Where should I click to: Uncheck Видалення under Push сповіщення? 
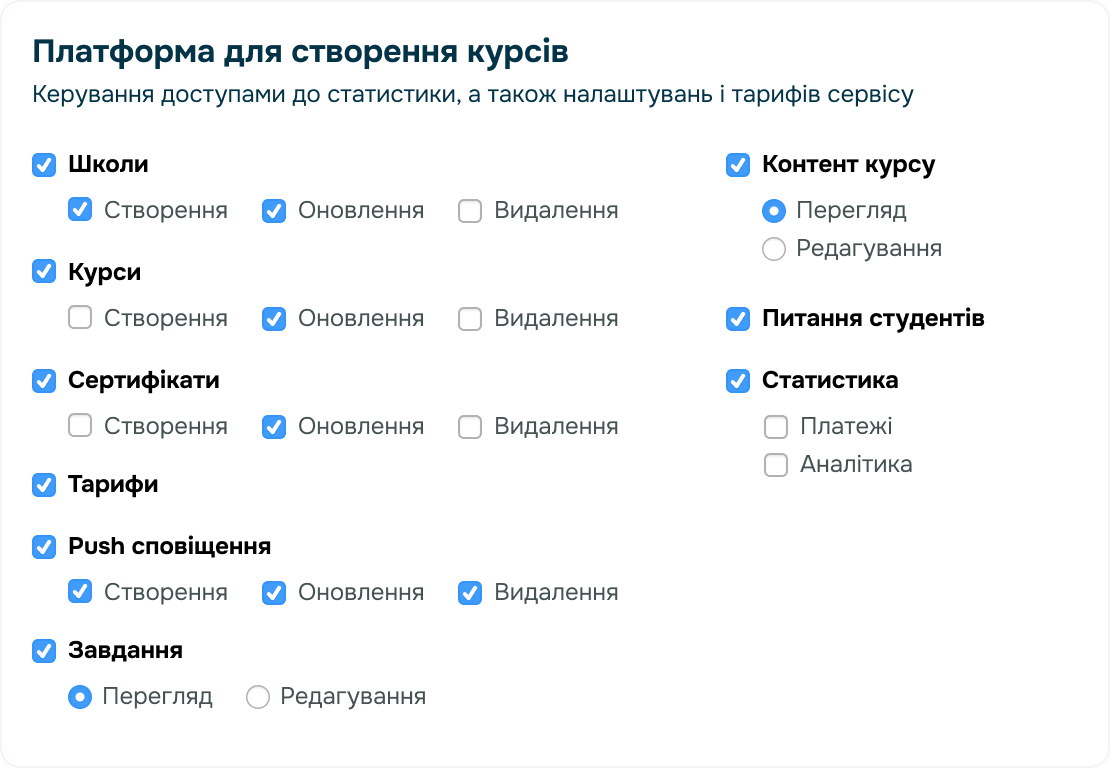pyautogui.click(x=469, y=592)
